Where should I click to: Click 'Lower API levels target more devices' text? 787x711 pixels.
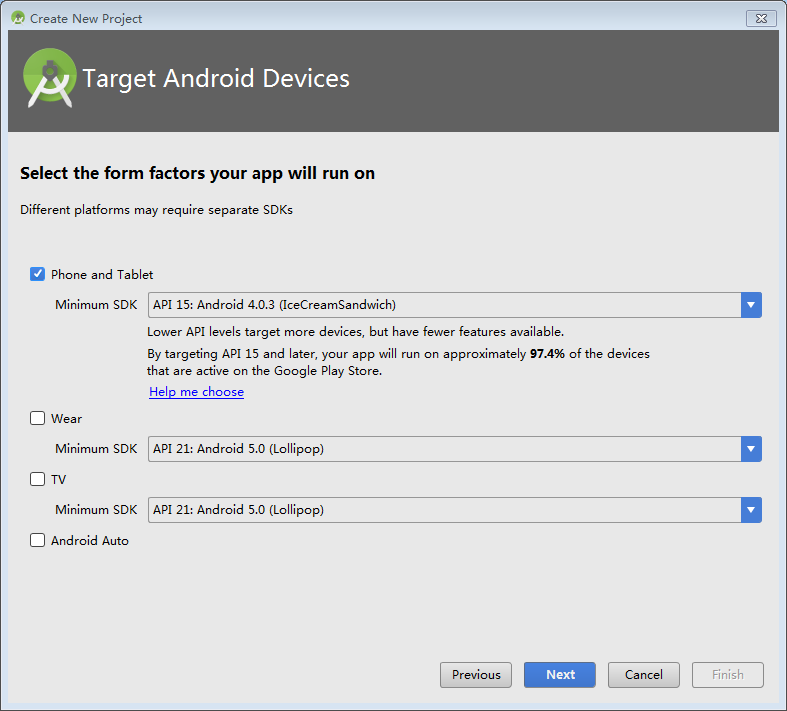coord(355,332)
